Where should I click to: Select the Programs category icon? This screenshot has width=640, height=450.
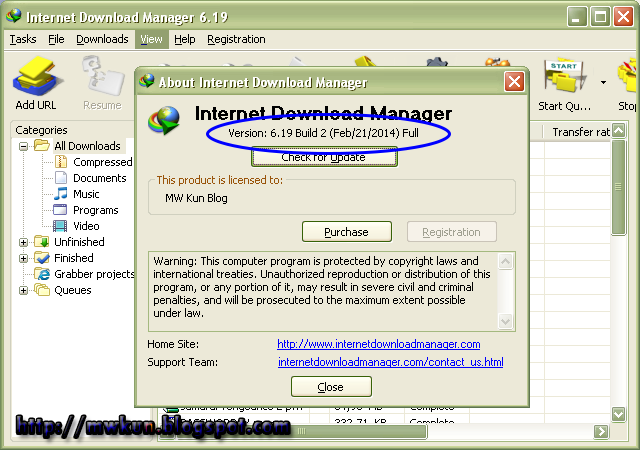coord(60,210)
